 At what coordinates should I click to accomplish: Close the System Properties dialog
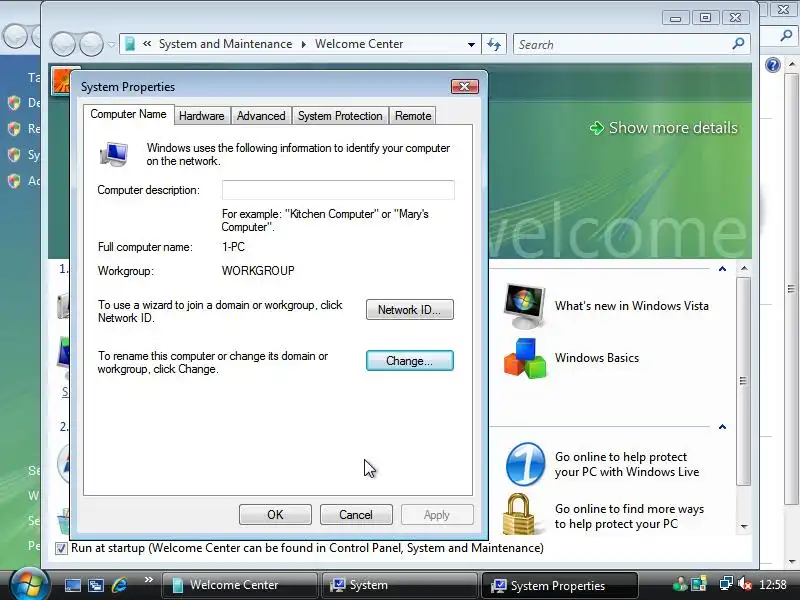click(465, 86)
